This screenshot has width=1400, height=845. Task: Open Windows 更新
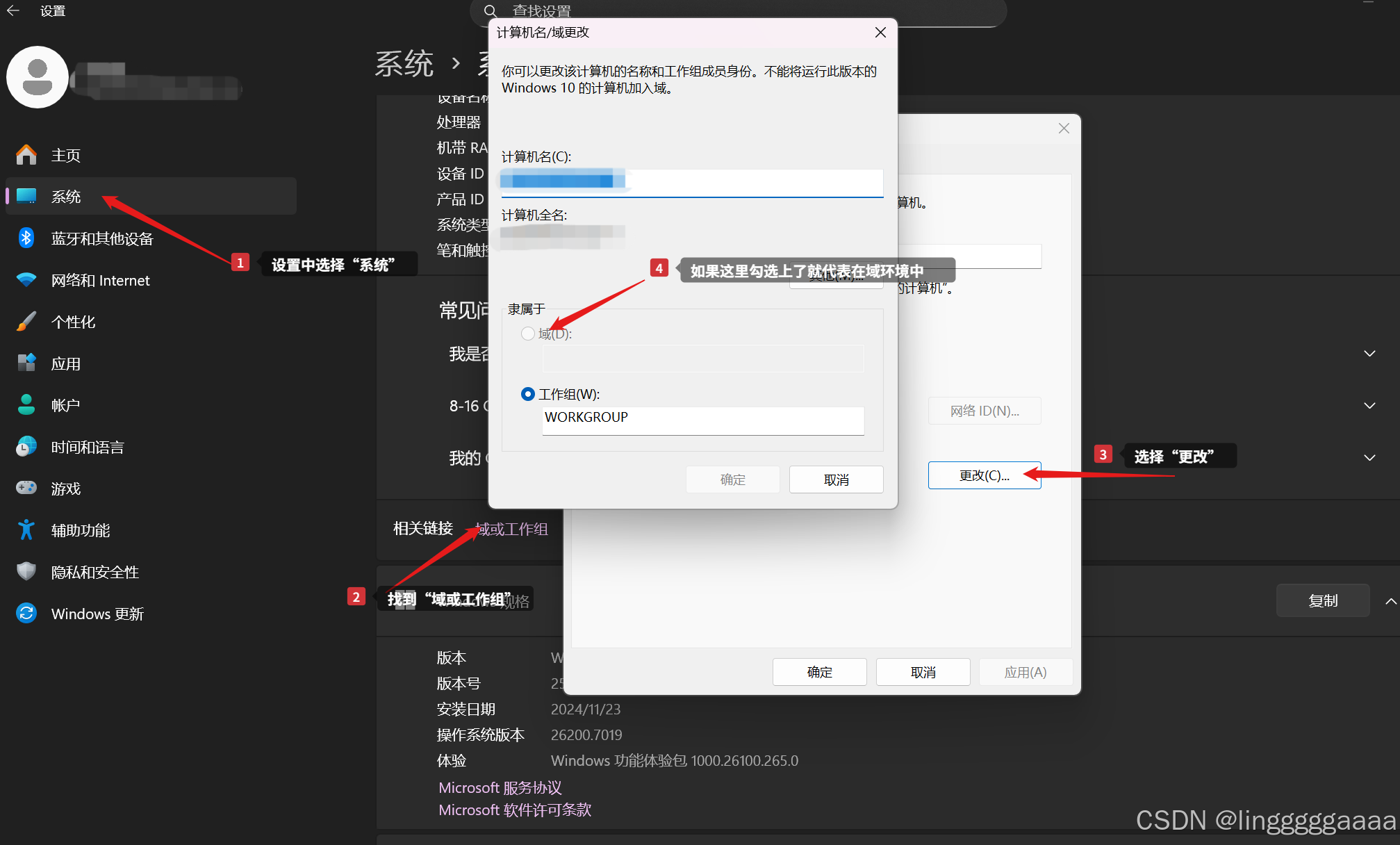(97, 613)
